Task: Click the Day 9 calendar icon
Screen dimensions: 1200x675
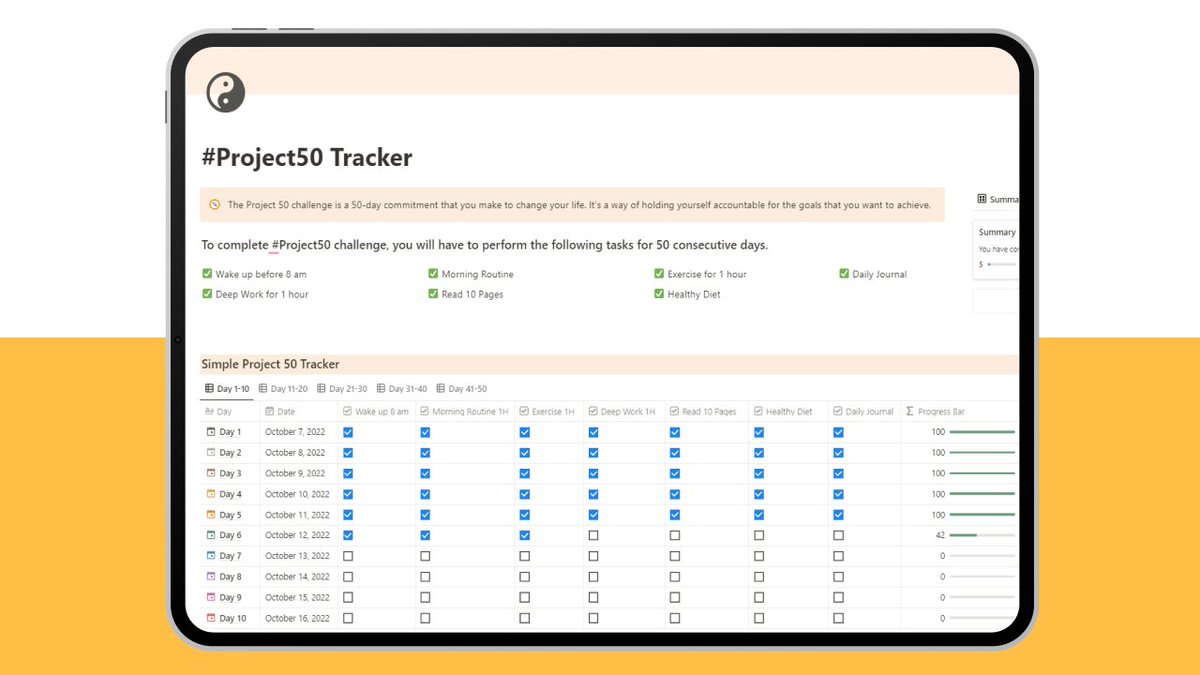Action: pyautogui.click(x=211, y=597)
